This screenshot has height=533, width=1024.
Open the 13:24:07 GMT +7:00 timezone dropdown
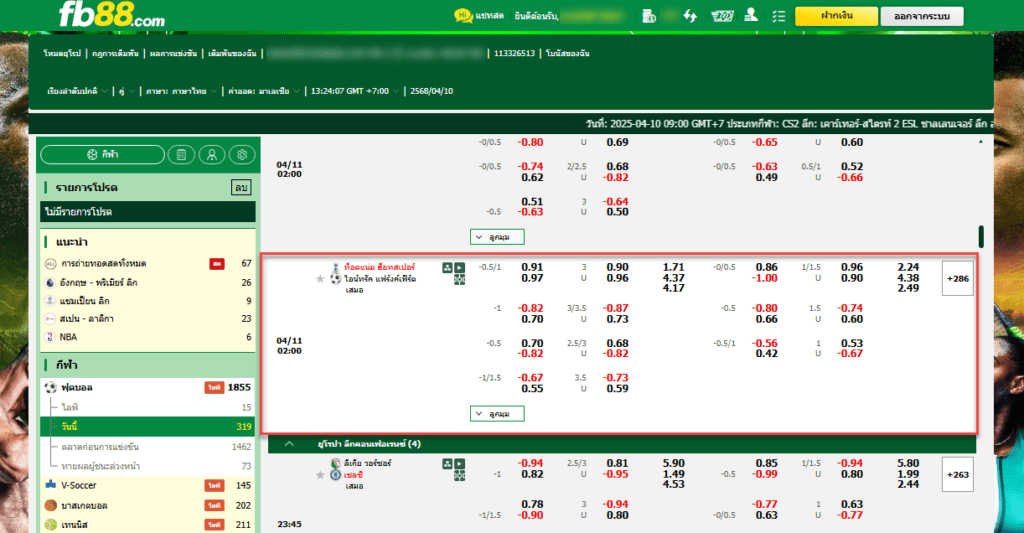pos(354,91)
